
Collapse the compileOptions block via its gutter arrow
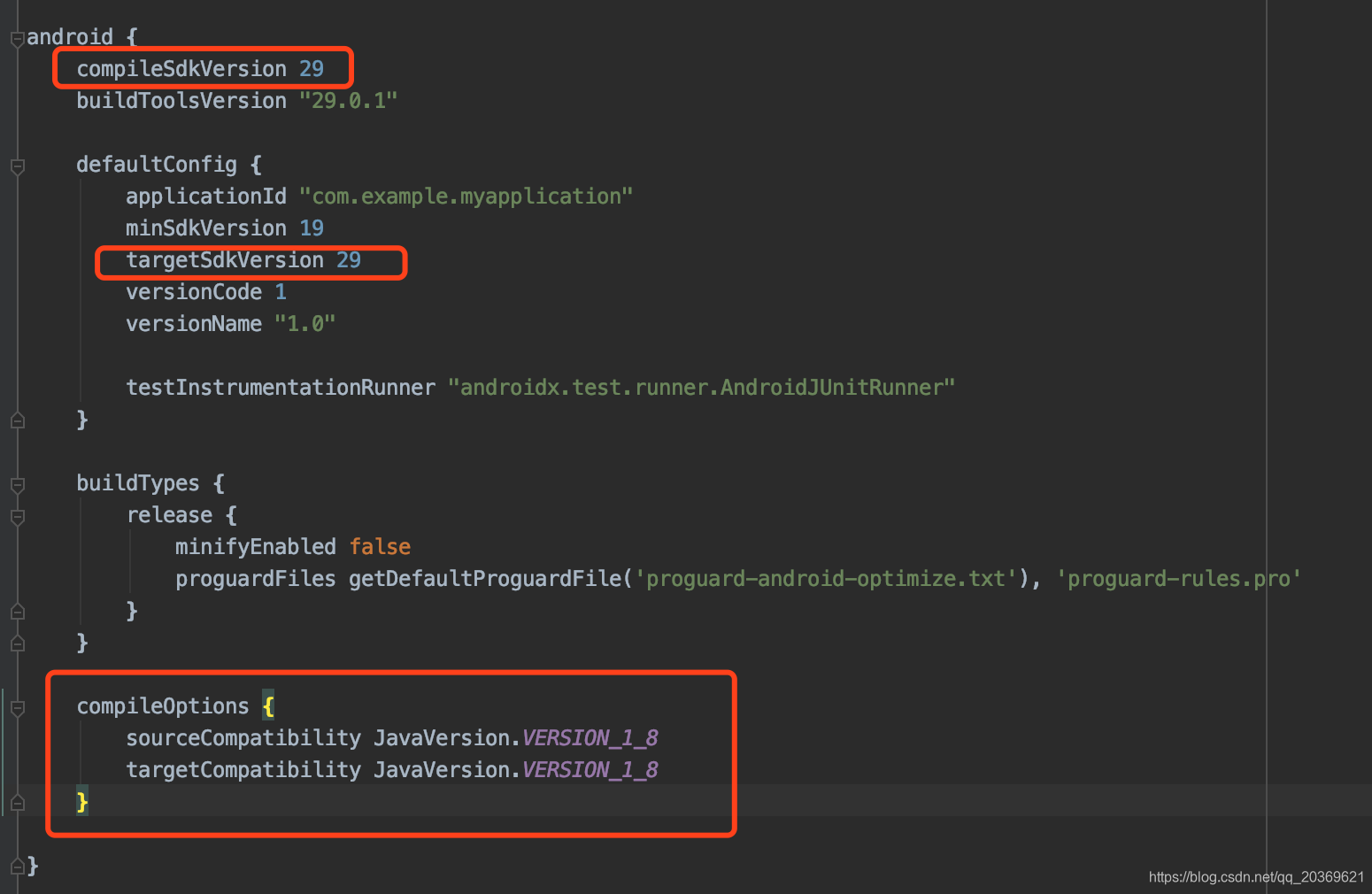(x=17, y=708)
